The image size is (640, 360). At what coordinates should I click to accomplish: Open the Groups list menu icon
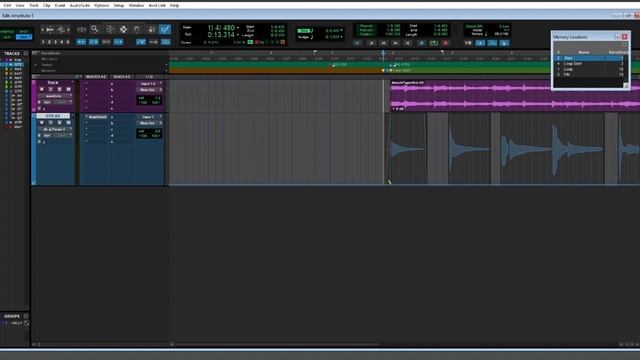pyautogui.click(x=26, y=316)
